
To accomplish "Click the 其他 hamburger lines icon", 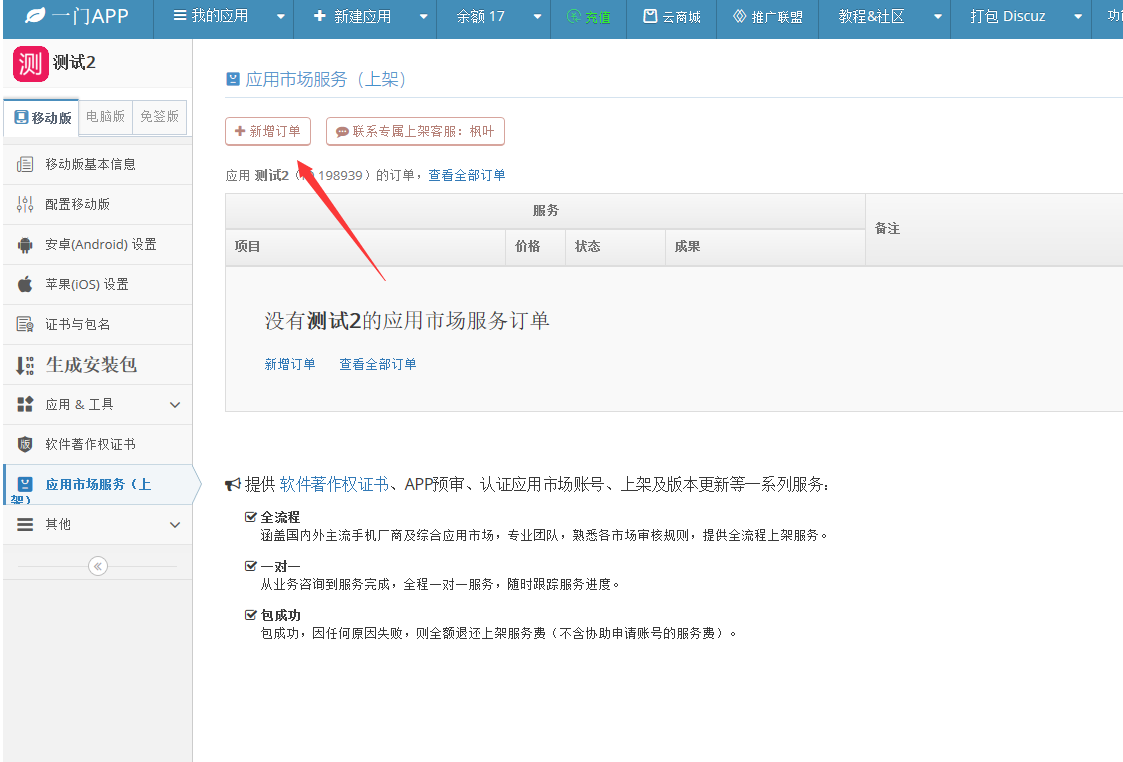I will pos(25,524).
